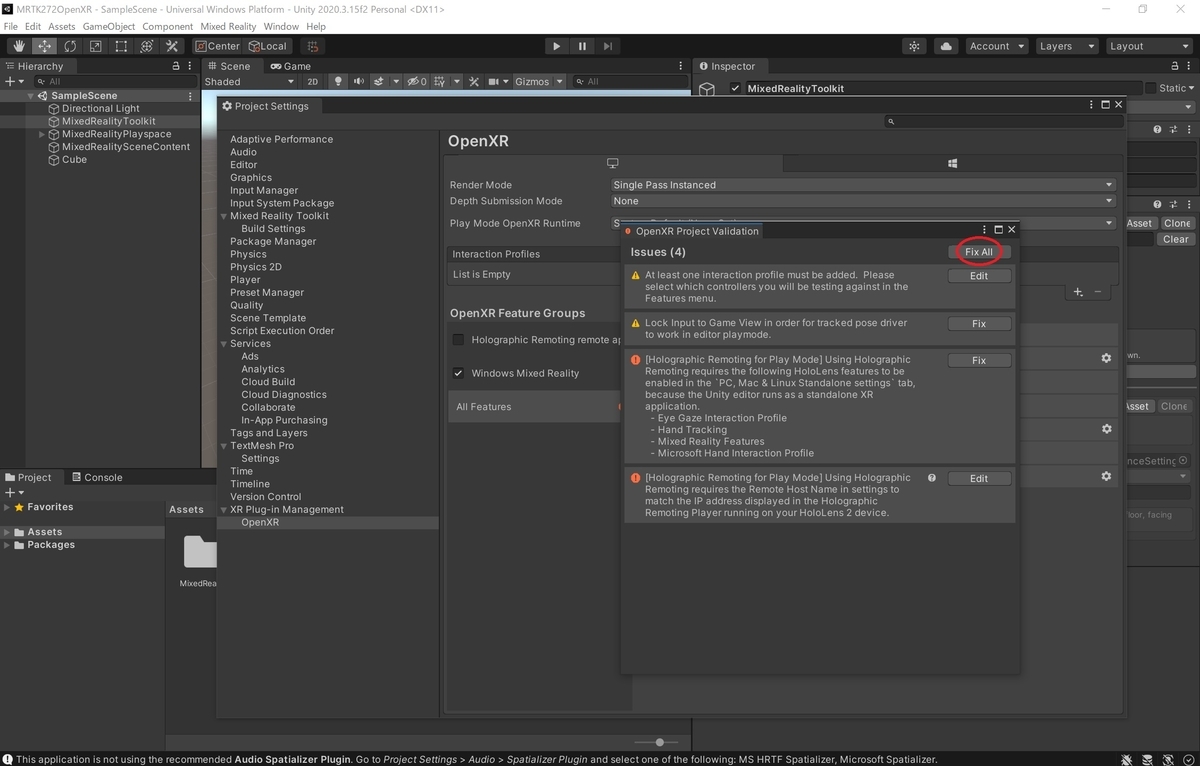Open the Window menu
This screenshot has width=1200, height=766.
(281, 26)
